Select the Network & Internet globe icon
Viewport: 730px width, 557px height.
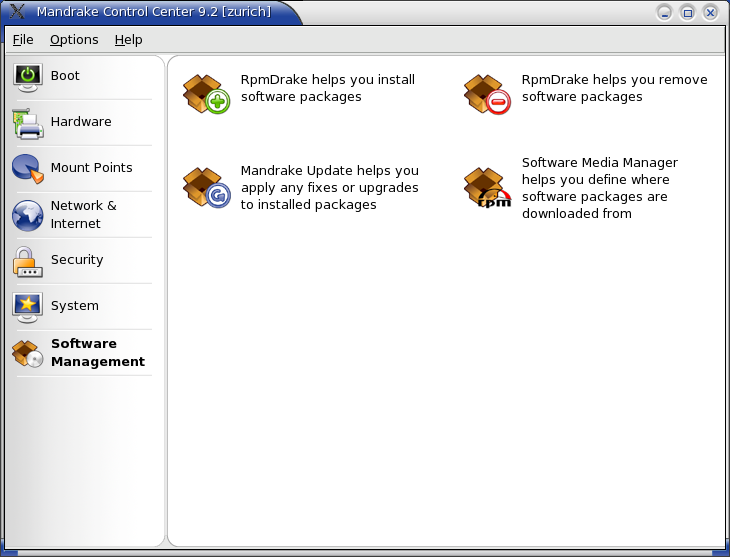pyautogui.click(x=28, y=215)
